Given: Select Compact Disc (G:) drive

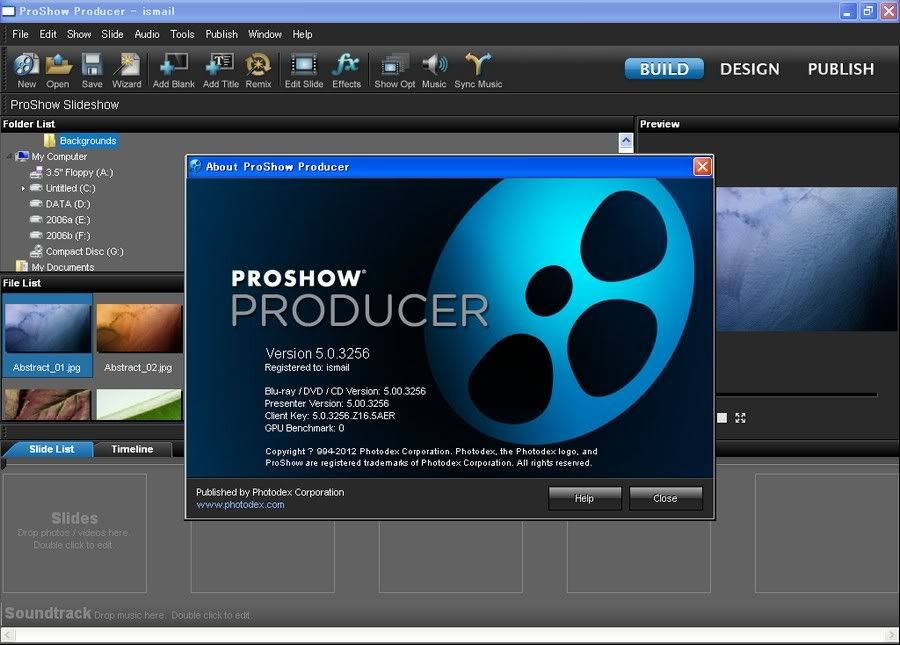Looking at the screenshot, I should 84,251.
